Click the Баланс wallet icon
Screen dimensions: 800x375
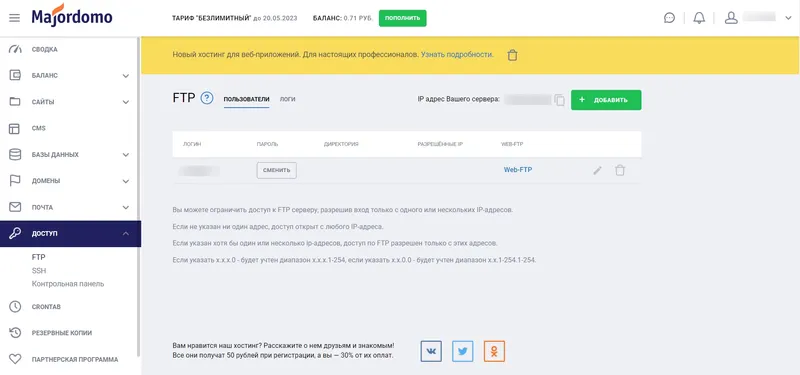tap(15, 76)
